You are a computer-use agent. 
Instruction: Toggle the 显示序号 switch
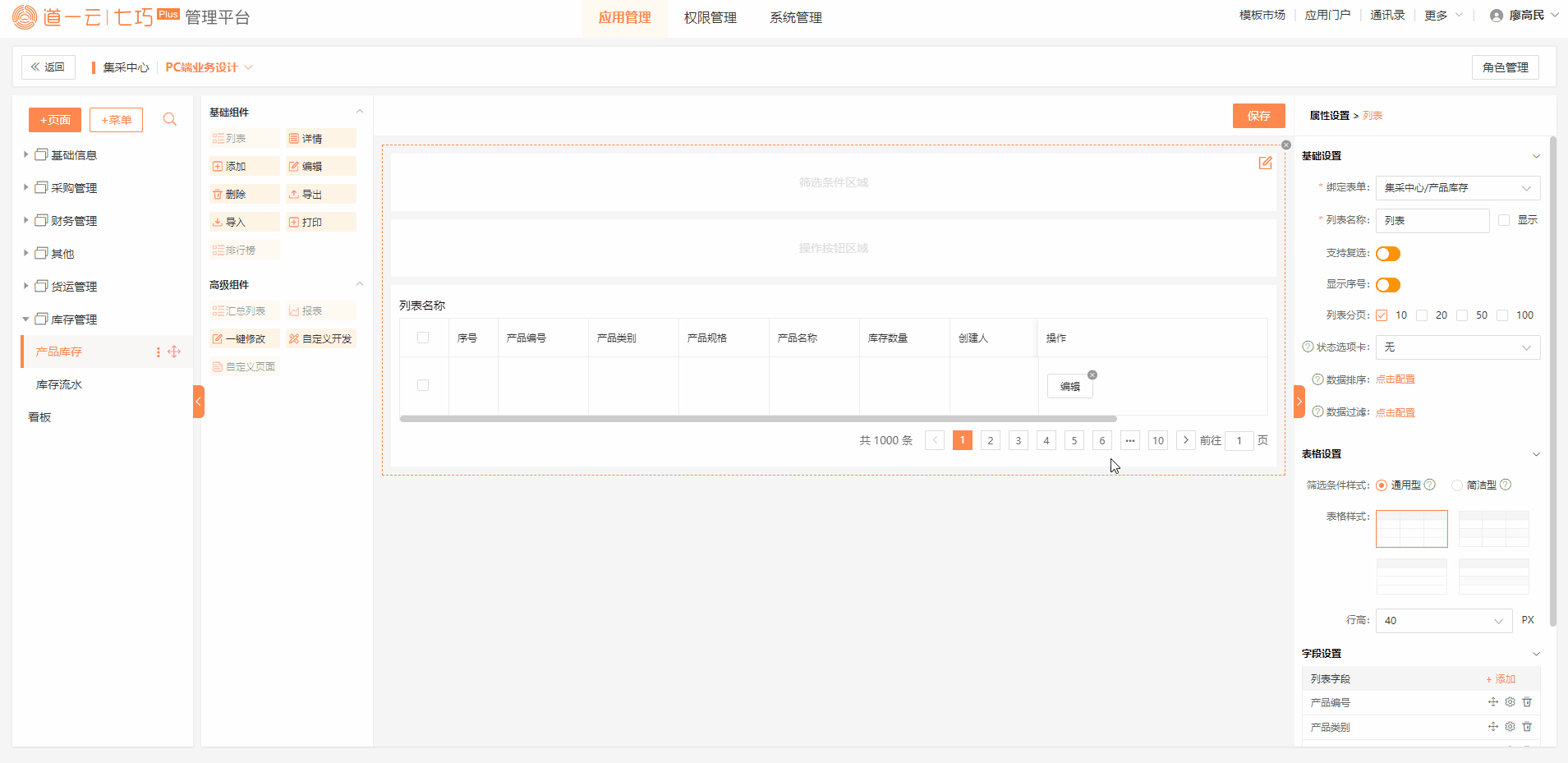[1387, 285]
